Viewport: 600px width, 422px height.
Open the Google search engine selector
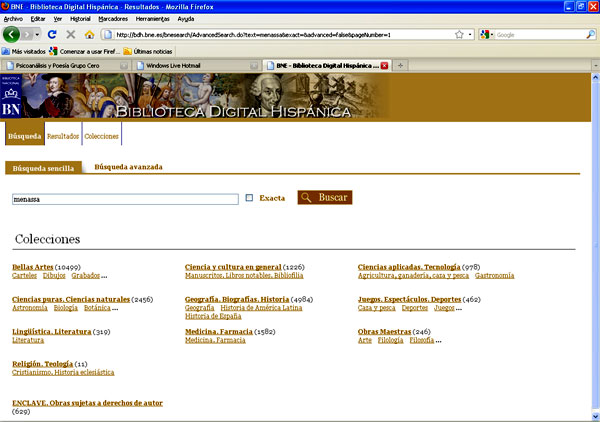coord(486,35)
